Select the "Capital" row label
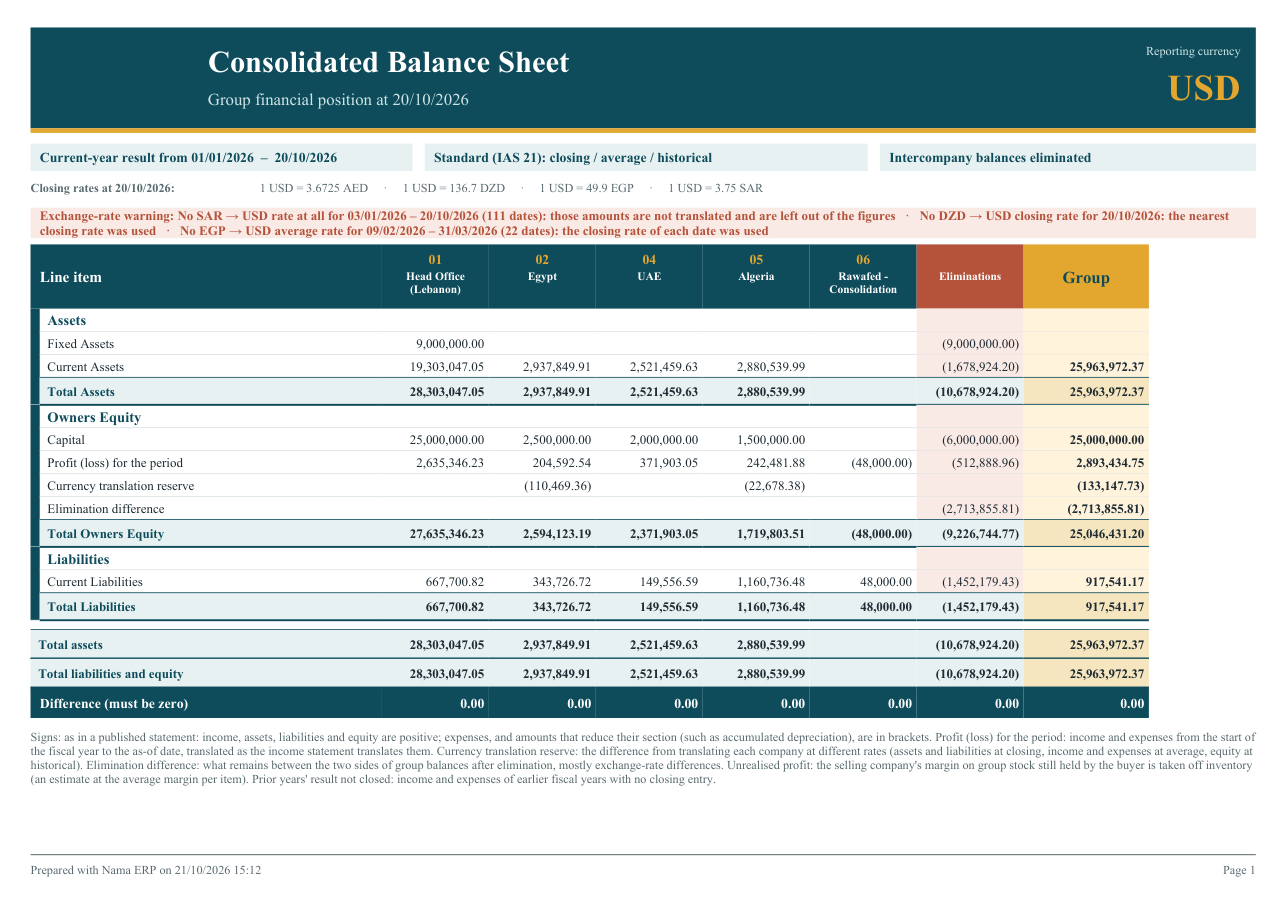Screen dimensions: 1287x910 [66, 440]
